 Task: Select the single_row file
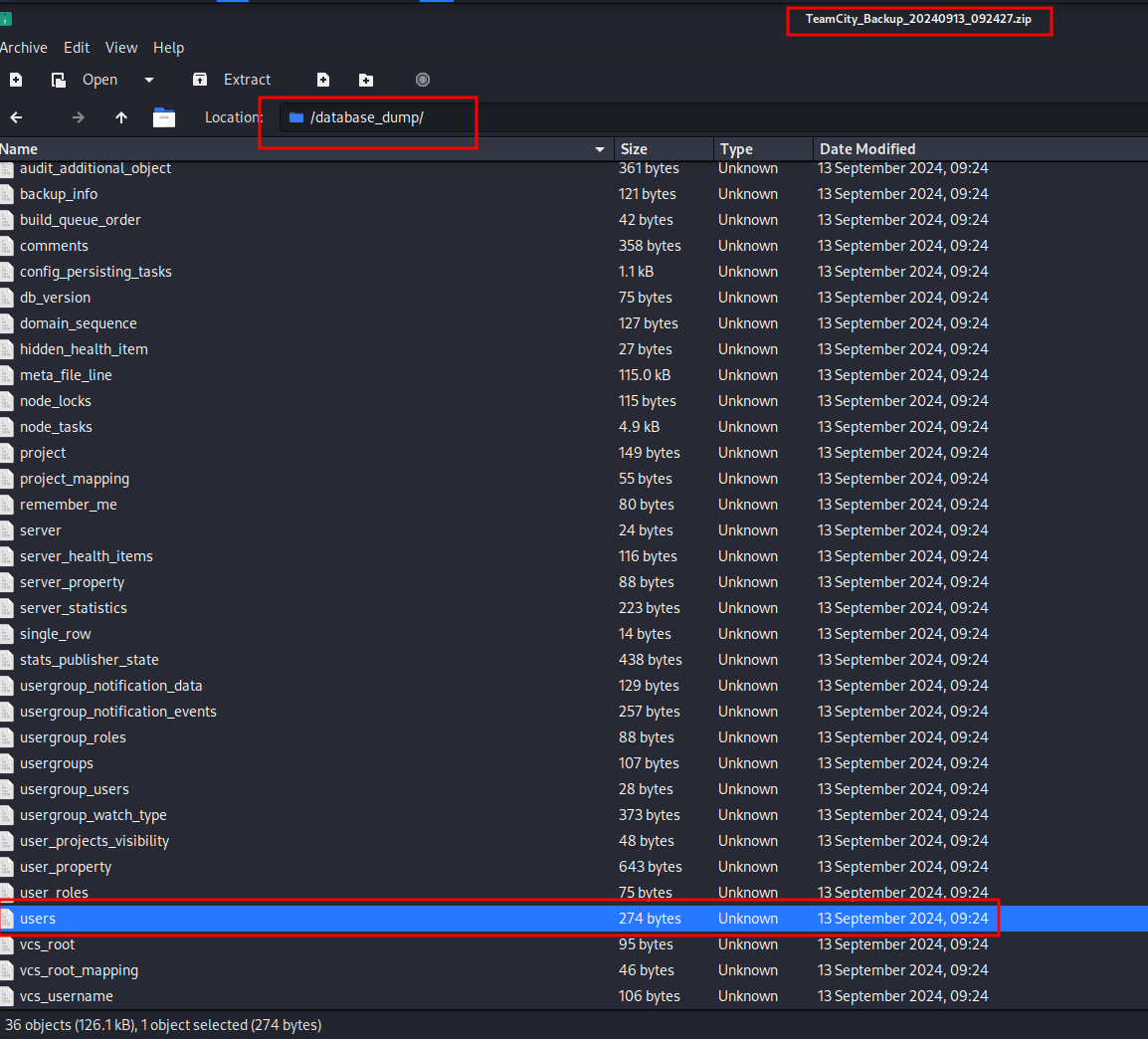574,634
